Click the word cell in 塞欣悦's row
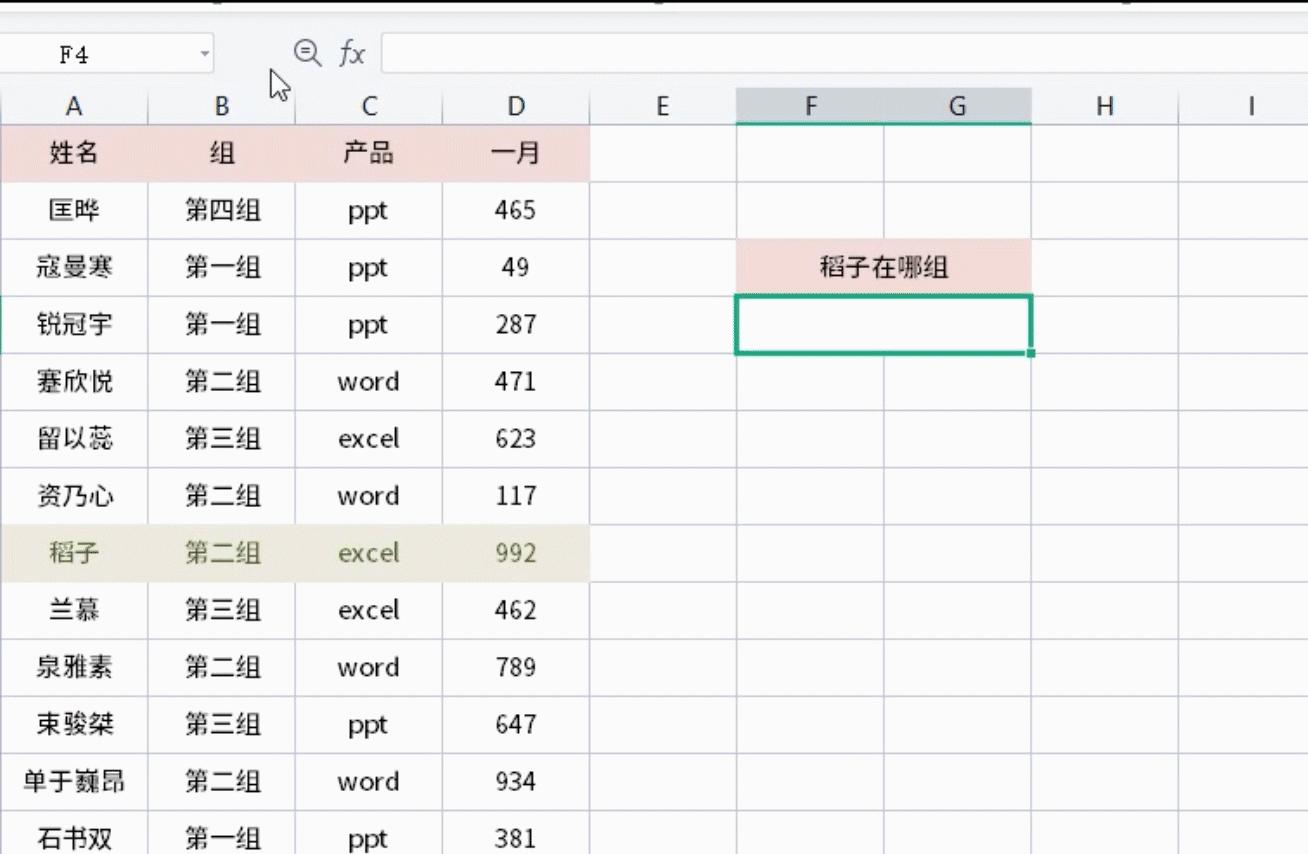Viewport: 1308px width, 854px height. pos(368,382)
